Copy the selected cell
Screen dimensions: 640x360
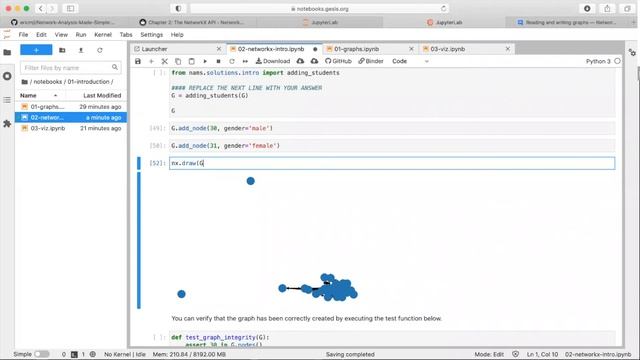(x=178, y=61)
